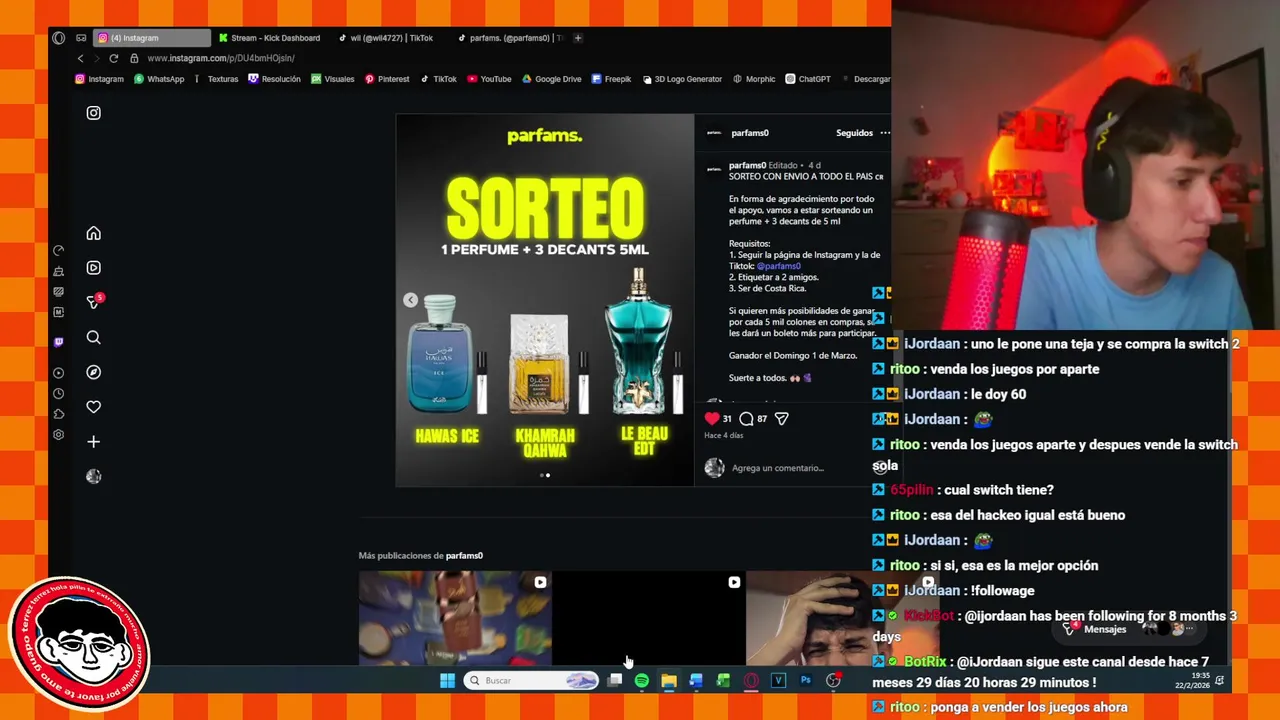
Task: Like the post with the red heart
Action: 712,419
